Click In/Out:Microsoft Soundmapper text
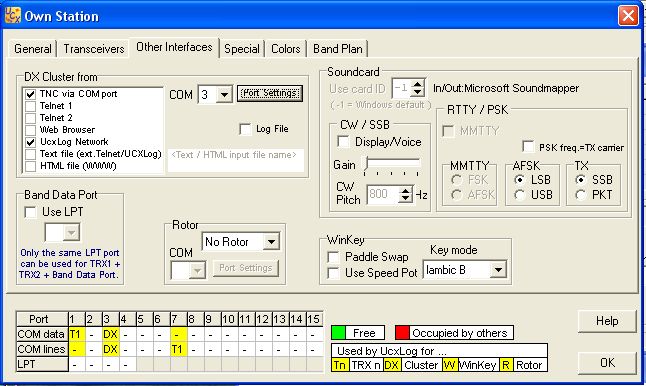 (x=506, y=88)
